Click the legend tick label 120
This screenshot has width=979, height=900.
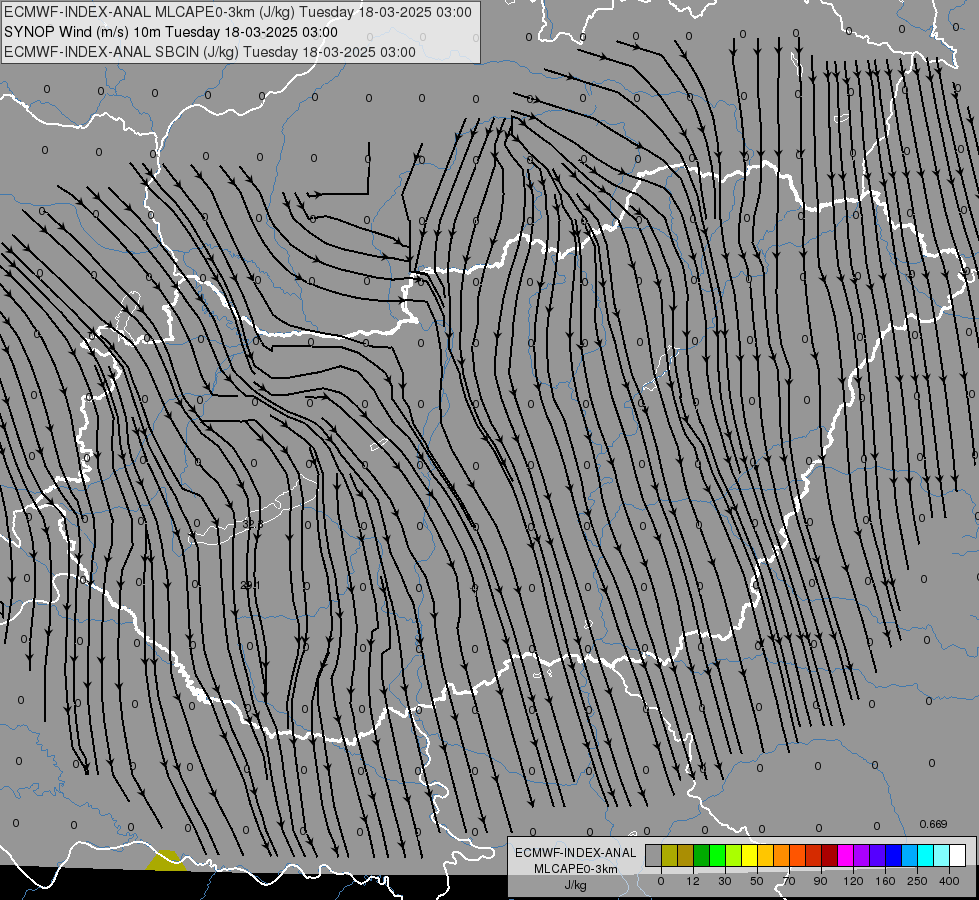pos(853,881)
